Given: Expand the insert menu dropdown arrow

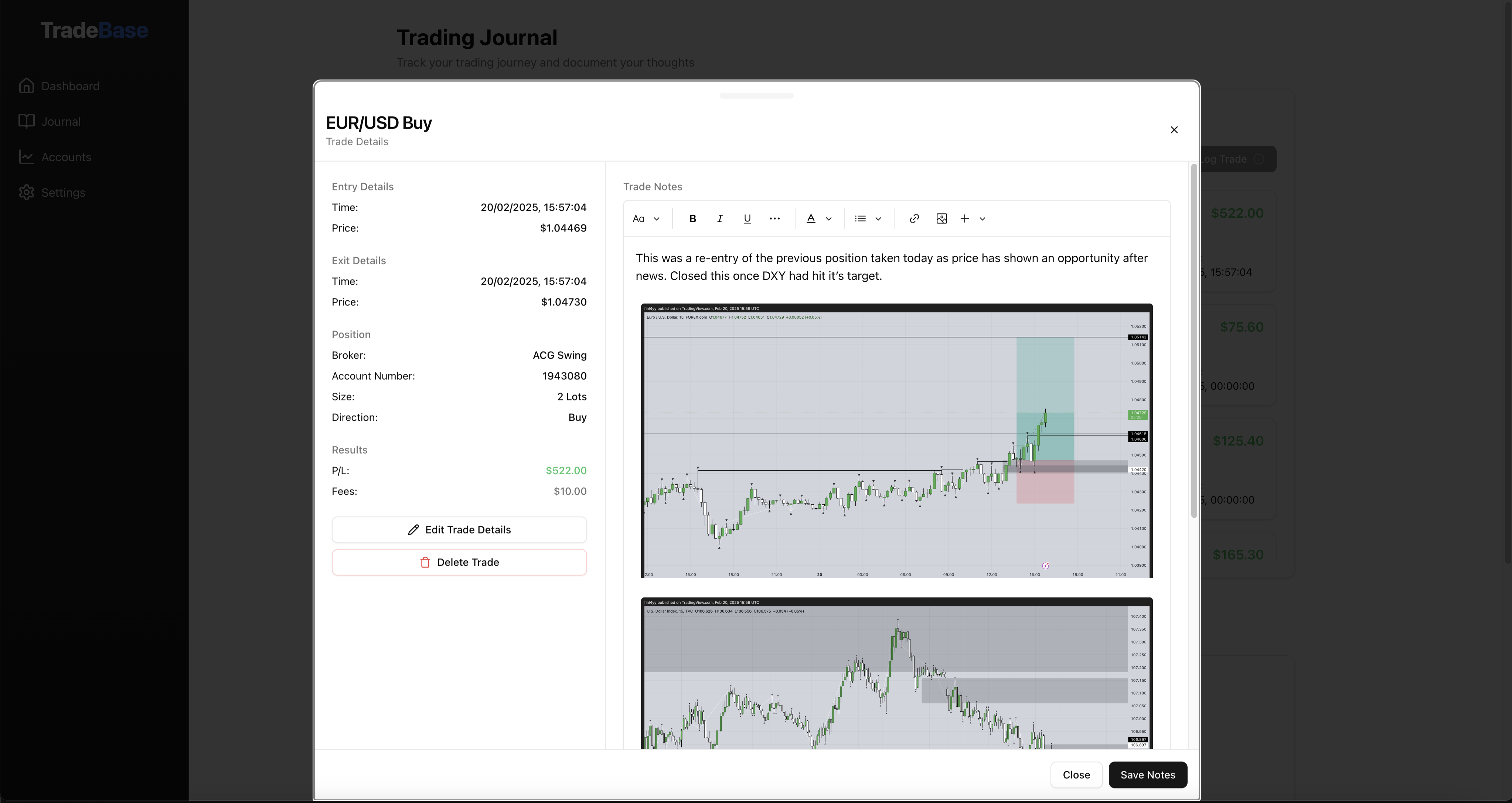Looking at the screenshot, I should pos(983,219).
